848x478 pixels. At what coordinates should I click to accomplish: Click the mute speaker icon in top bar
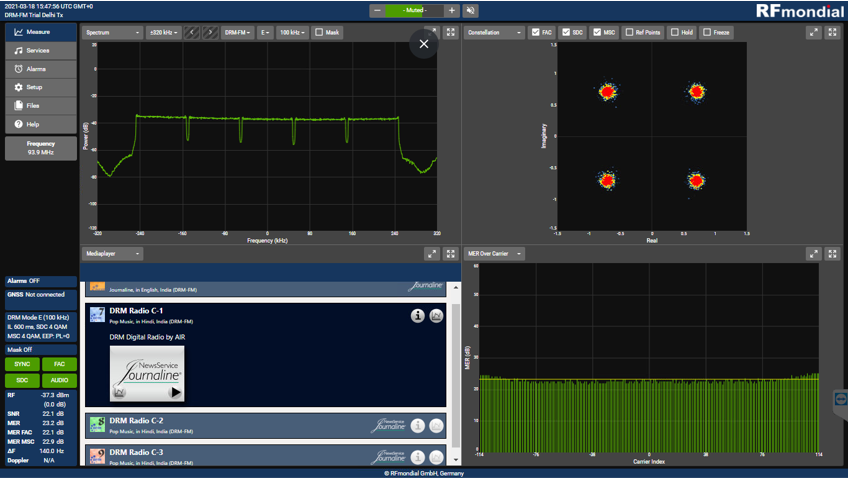pyautogui.click(x=471, y=11)
